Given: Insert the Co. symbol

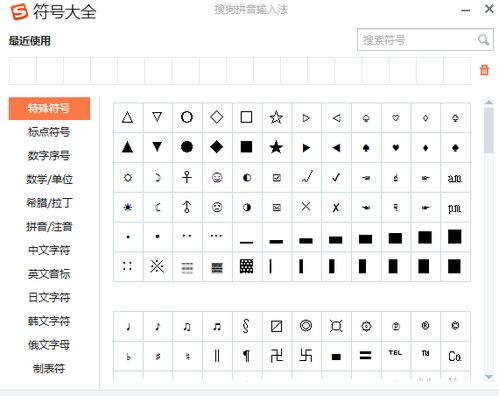Looking at the screenshot, I should point(455,356).
